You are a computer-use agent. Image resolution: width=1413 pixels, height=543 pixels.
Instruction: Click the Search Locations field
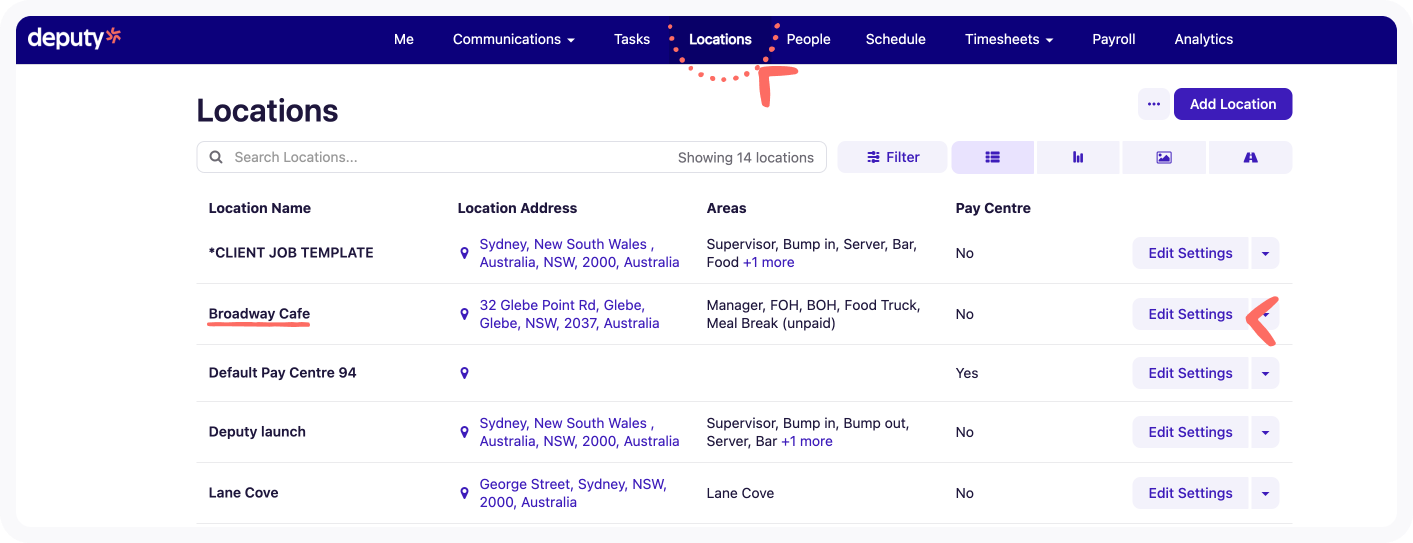450,157
